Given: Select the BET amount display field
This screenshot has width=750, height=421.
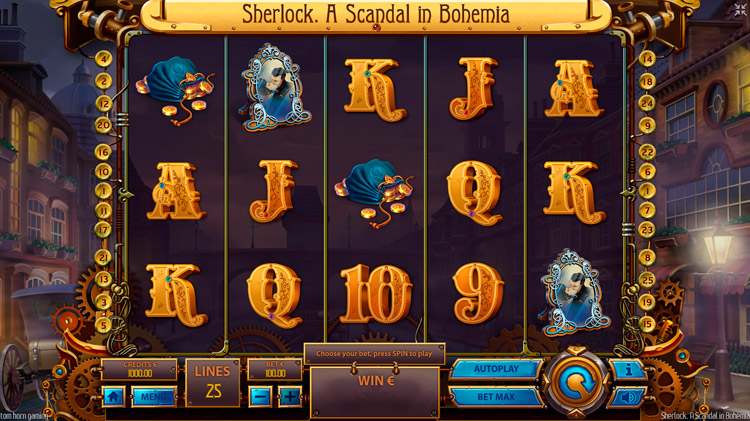Looking at the screenshot, I should (x=275, y=370).
